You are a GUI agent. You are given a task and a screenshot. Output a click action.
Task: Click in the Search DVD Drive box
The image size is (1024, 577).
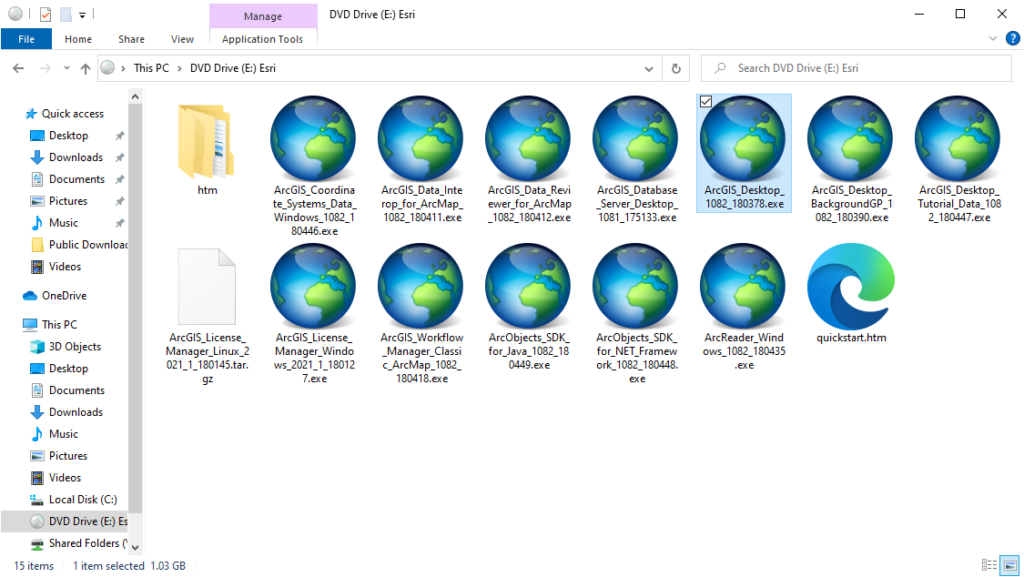click(856, 68)
